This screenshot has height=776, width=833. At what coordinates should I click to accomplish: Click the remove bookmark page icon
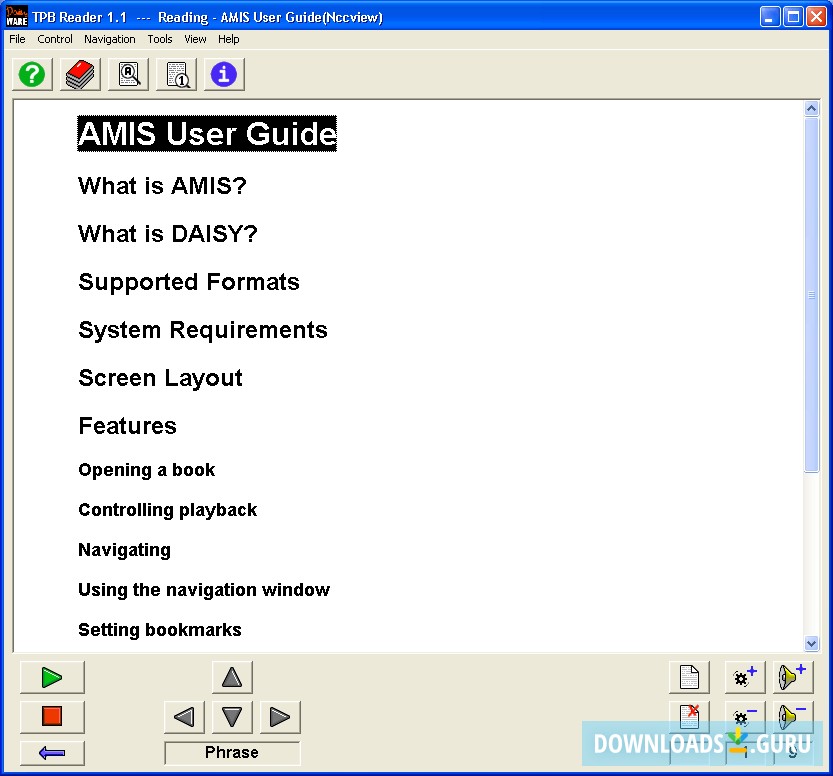689,717
